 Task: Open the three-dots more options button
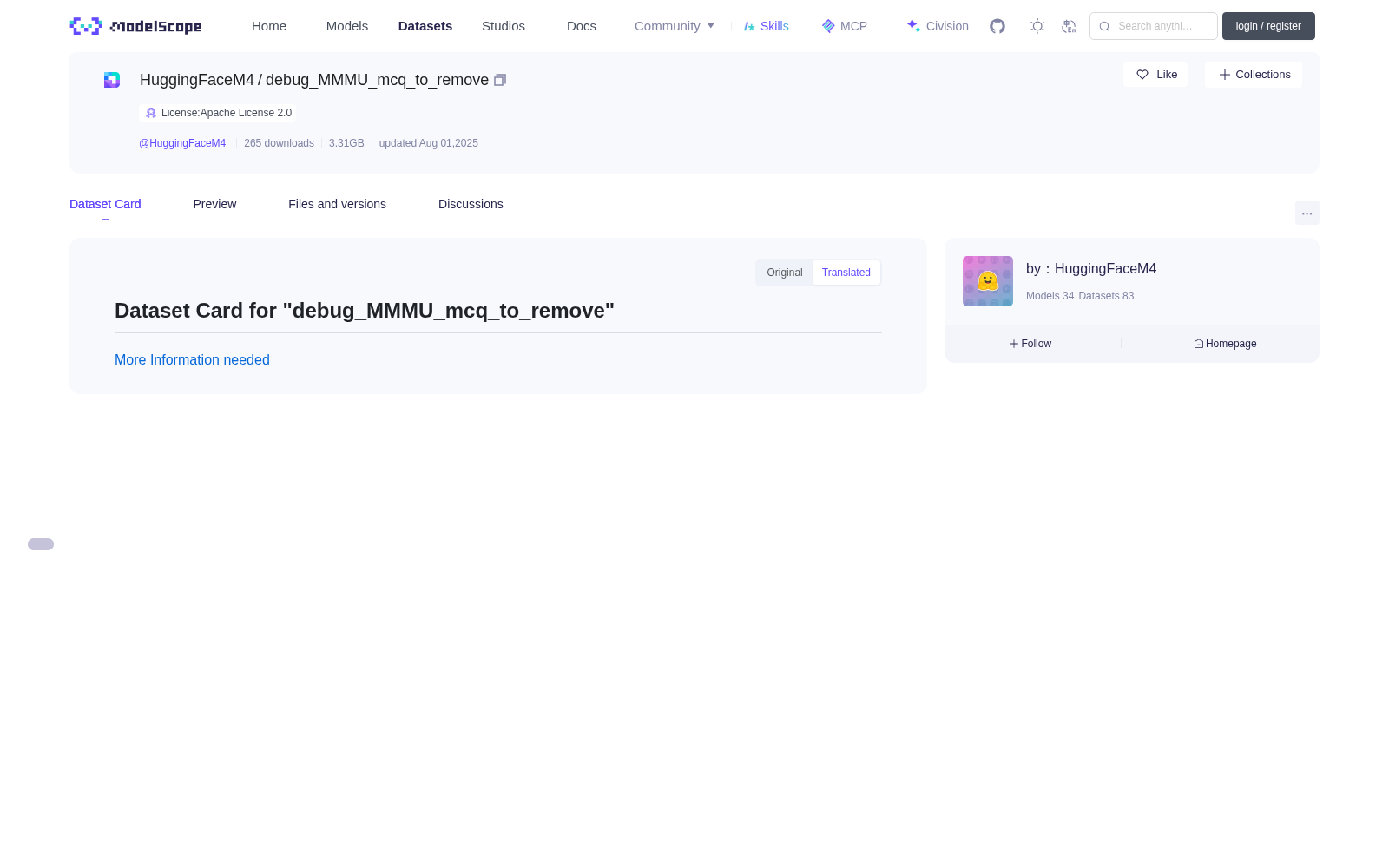click(1307, 213)
